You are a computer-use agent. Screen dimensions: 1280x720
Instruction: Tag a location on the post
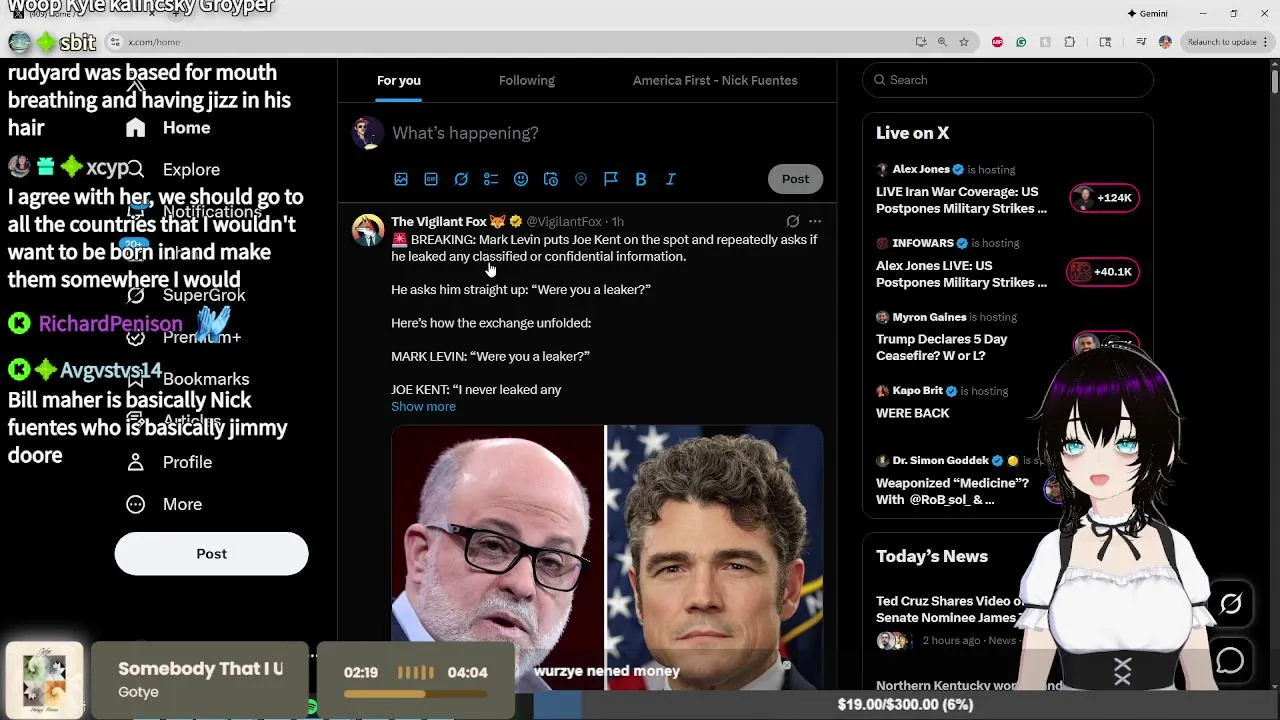581,179
